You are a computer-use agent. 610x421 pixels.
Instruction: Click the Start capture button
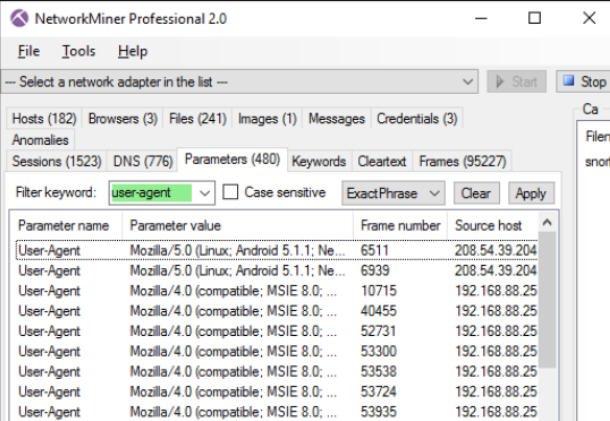(x=517, y=82)
